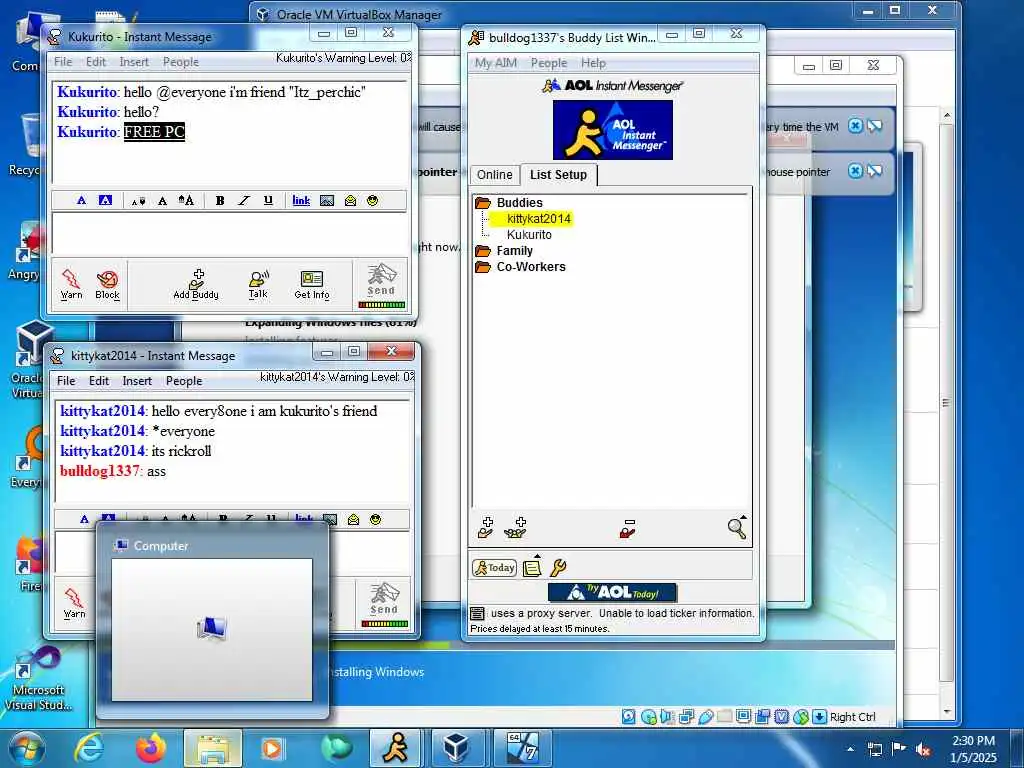The width and height of the screenshot is (1024, 768).
Task: Switch to the Online tab
Action: point(494,174)
